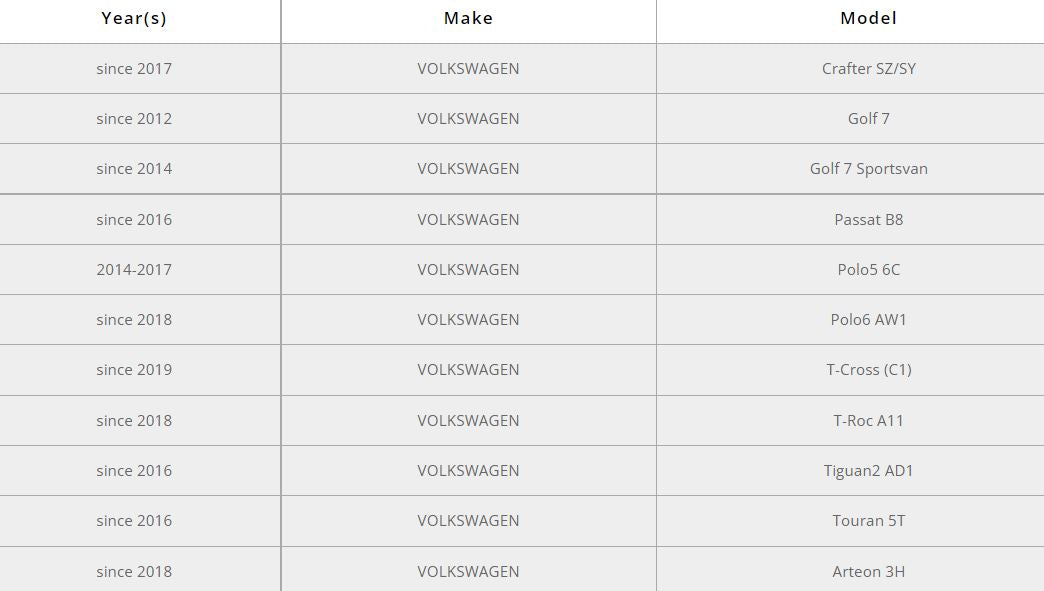Image resolution: width=1044 pixels, height=591 pixels.
Task: Select the T-Roc A11 model cell
Action: 868,421
